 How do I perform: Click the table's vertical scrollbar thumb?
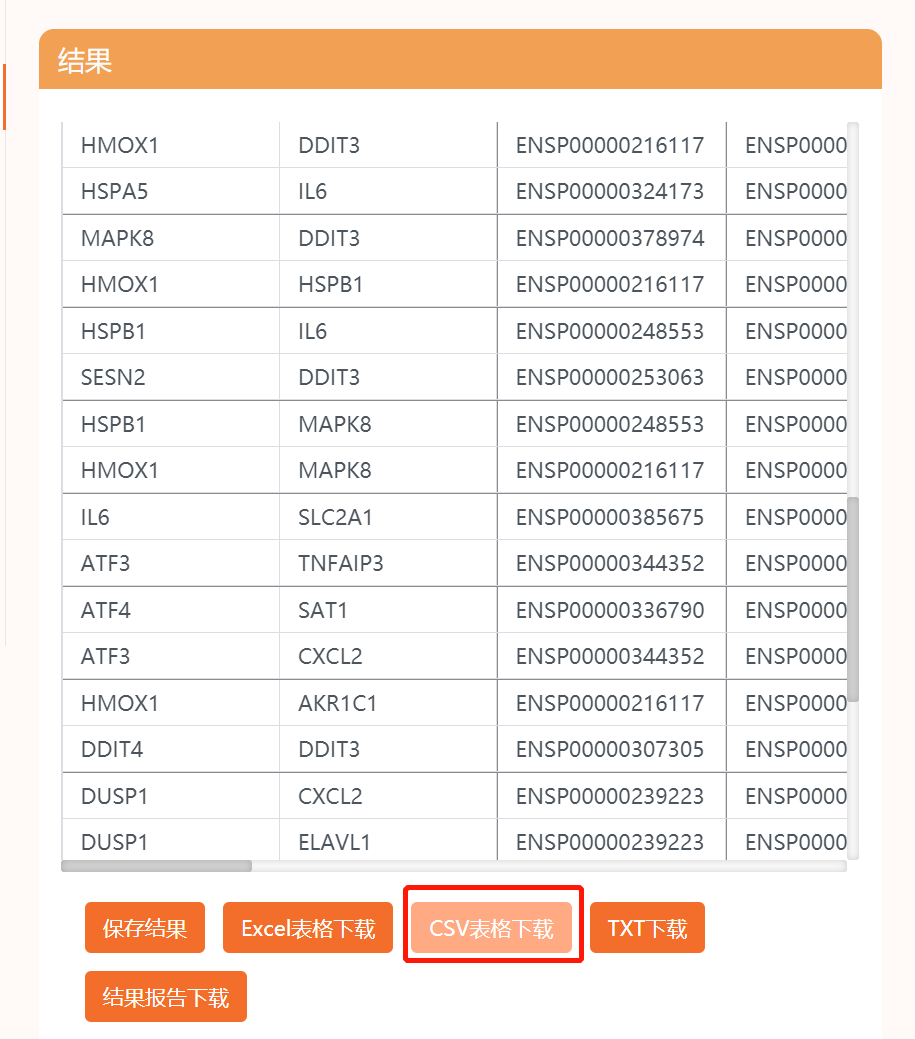853,598
